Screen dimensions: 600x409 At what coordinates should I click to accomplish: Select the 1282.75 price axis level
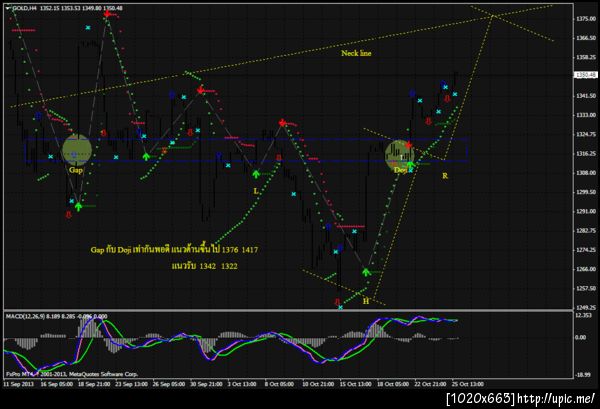pos(586,230)
